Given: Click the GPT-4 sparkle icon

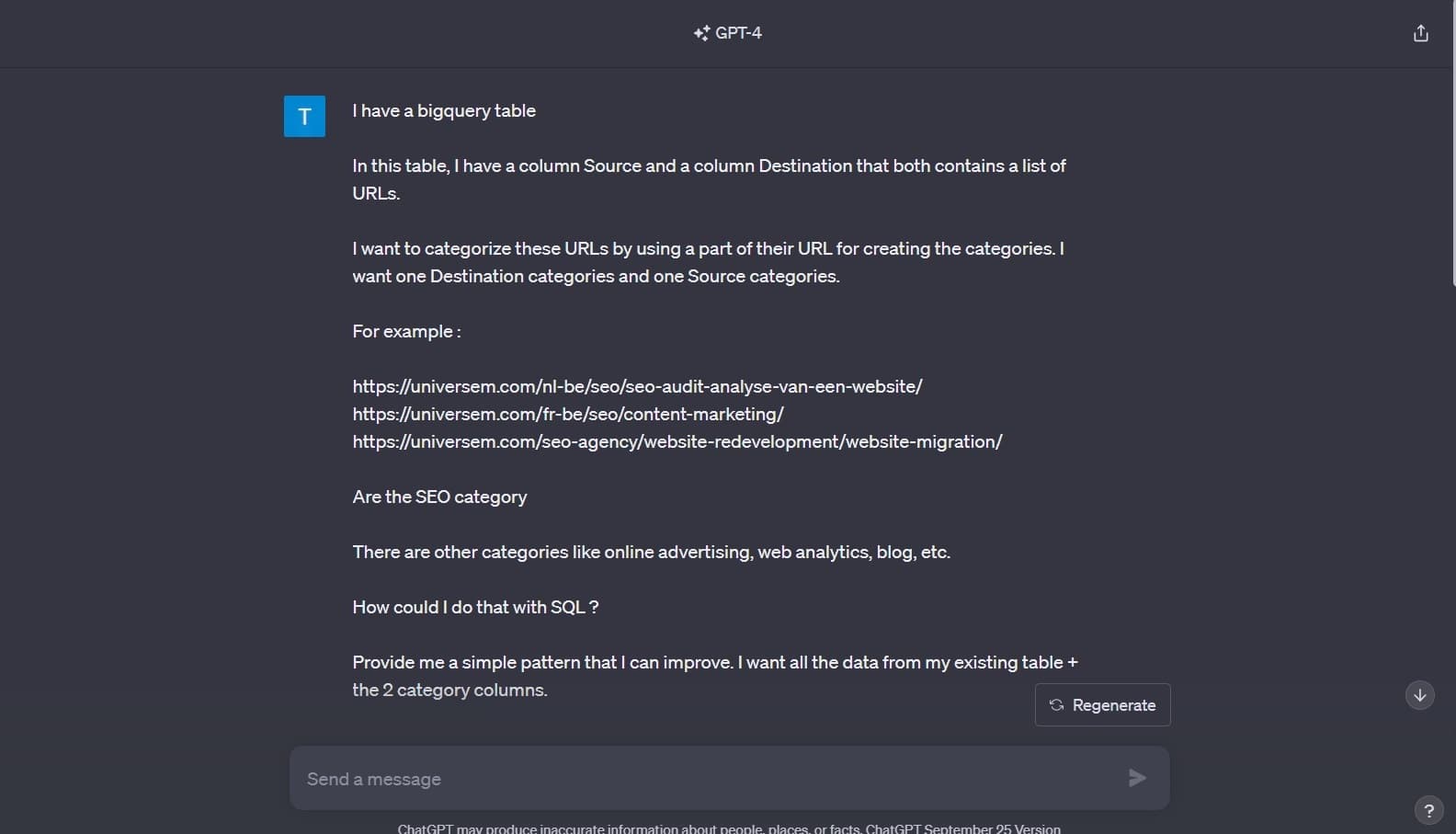Looking at the screenshot, I should pos(701,33).
